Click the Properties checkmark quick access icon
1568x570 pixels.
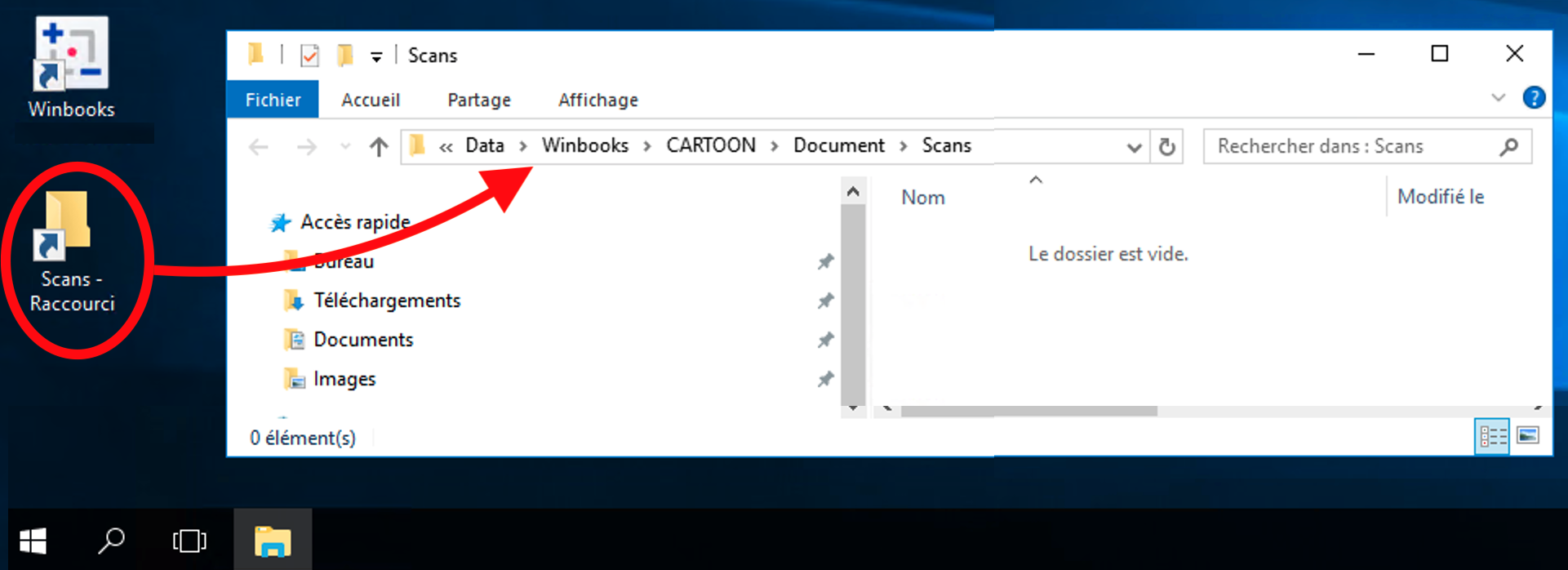[309, 56]
